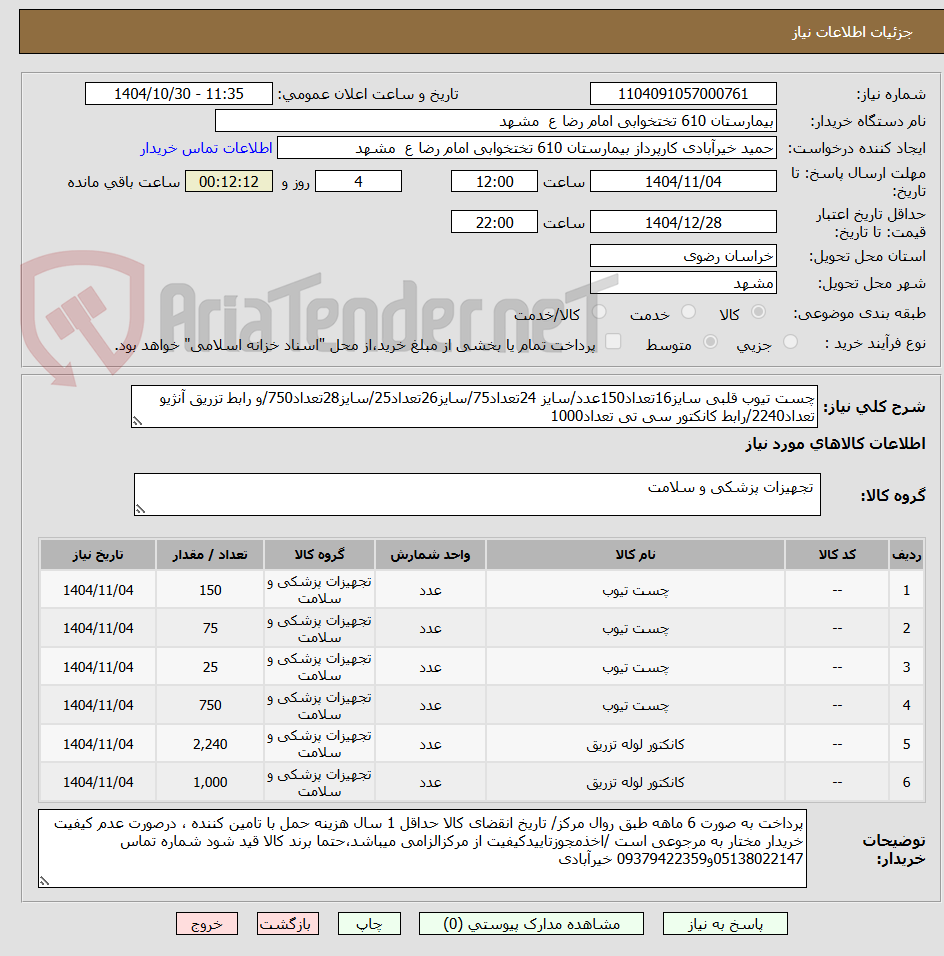Click چست تیوب name in row 3
This screenshot has height=956, width=944.
(x=635, y=668)
